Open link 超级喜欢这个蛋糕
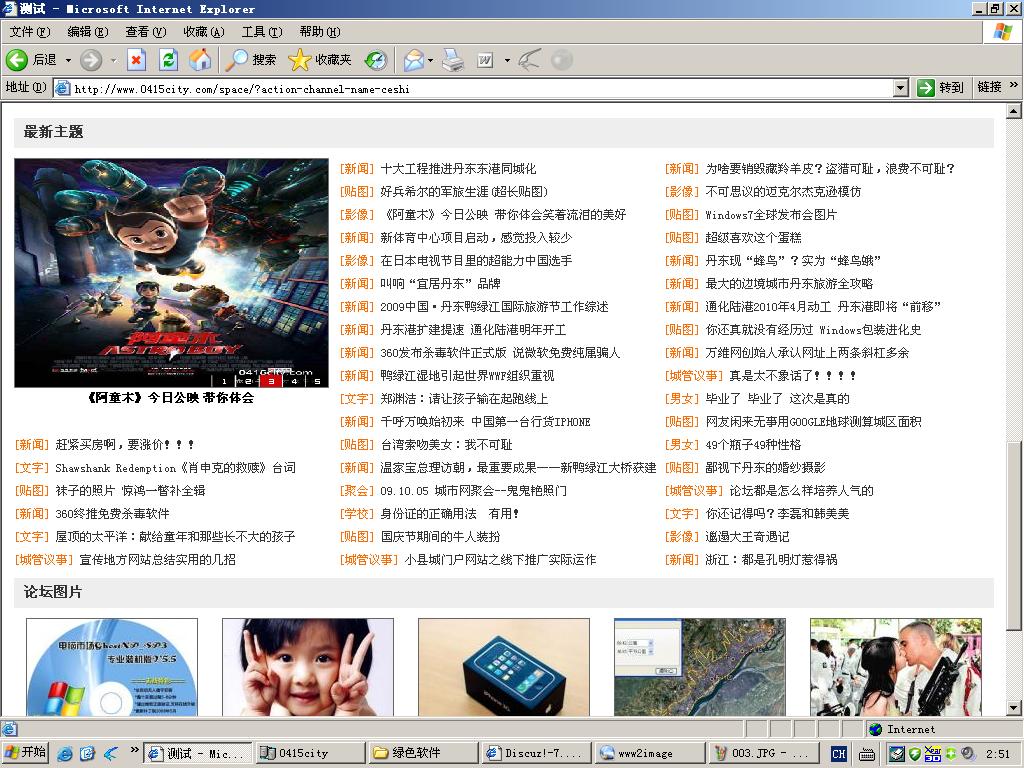 (753, 238)
